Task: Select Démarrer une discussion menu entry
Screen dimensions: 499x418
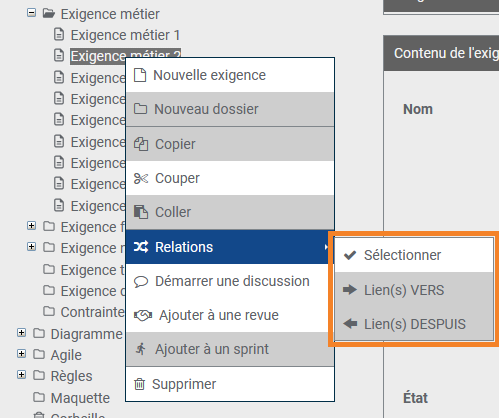Action: [230, 281]
